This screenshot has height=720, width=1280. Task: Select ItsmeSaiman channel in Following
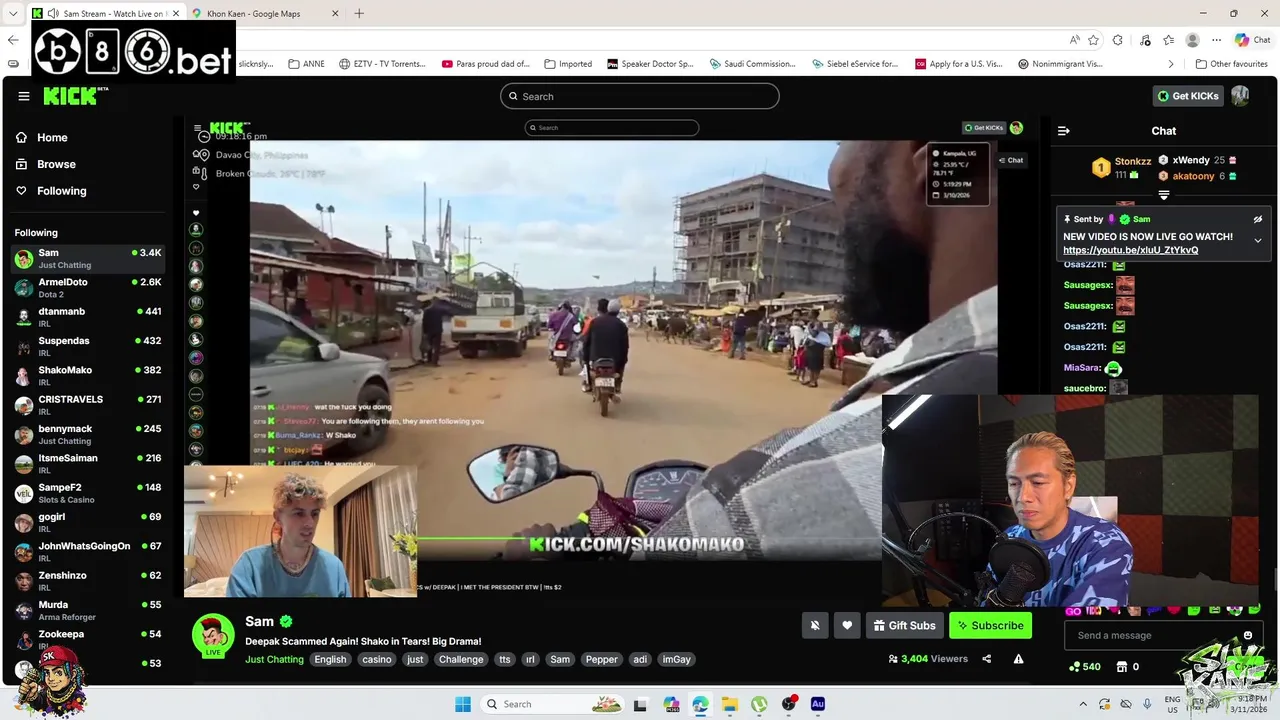point(86,463)
